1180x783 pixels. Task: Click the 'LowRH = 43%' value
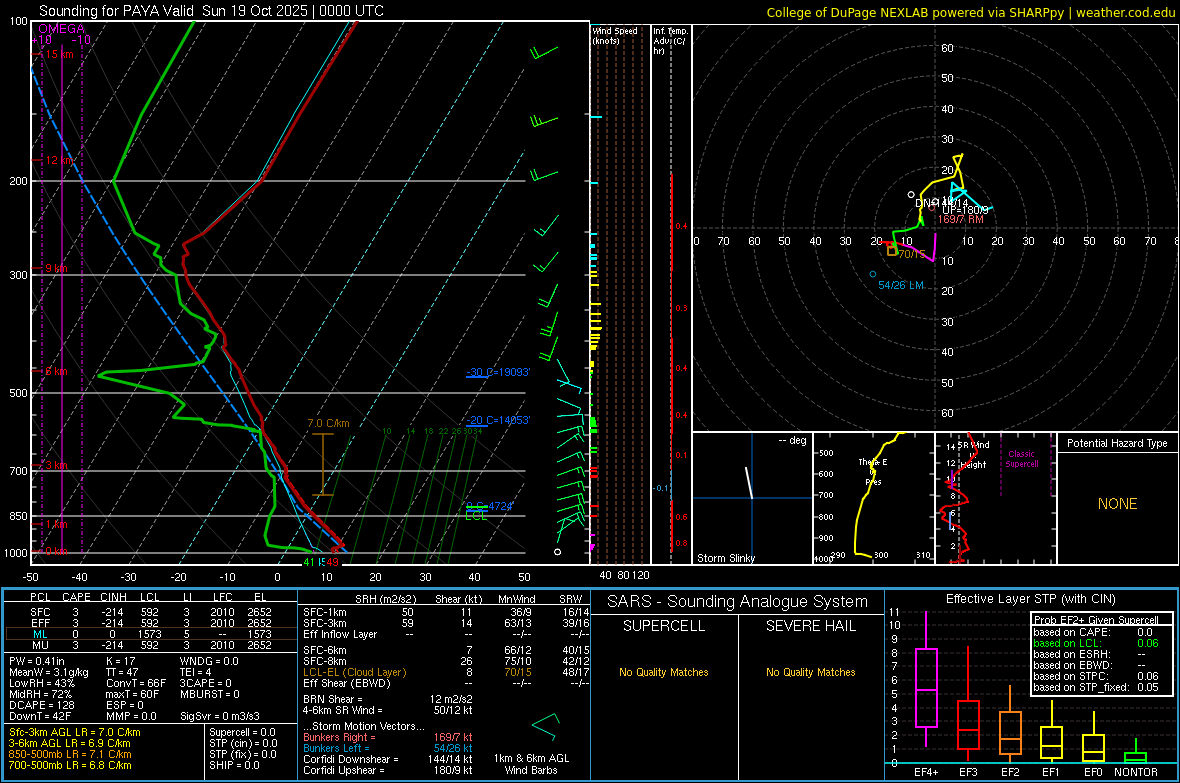(41, 683)
